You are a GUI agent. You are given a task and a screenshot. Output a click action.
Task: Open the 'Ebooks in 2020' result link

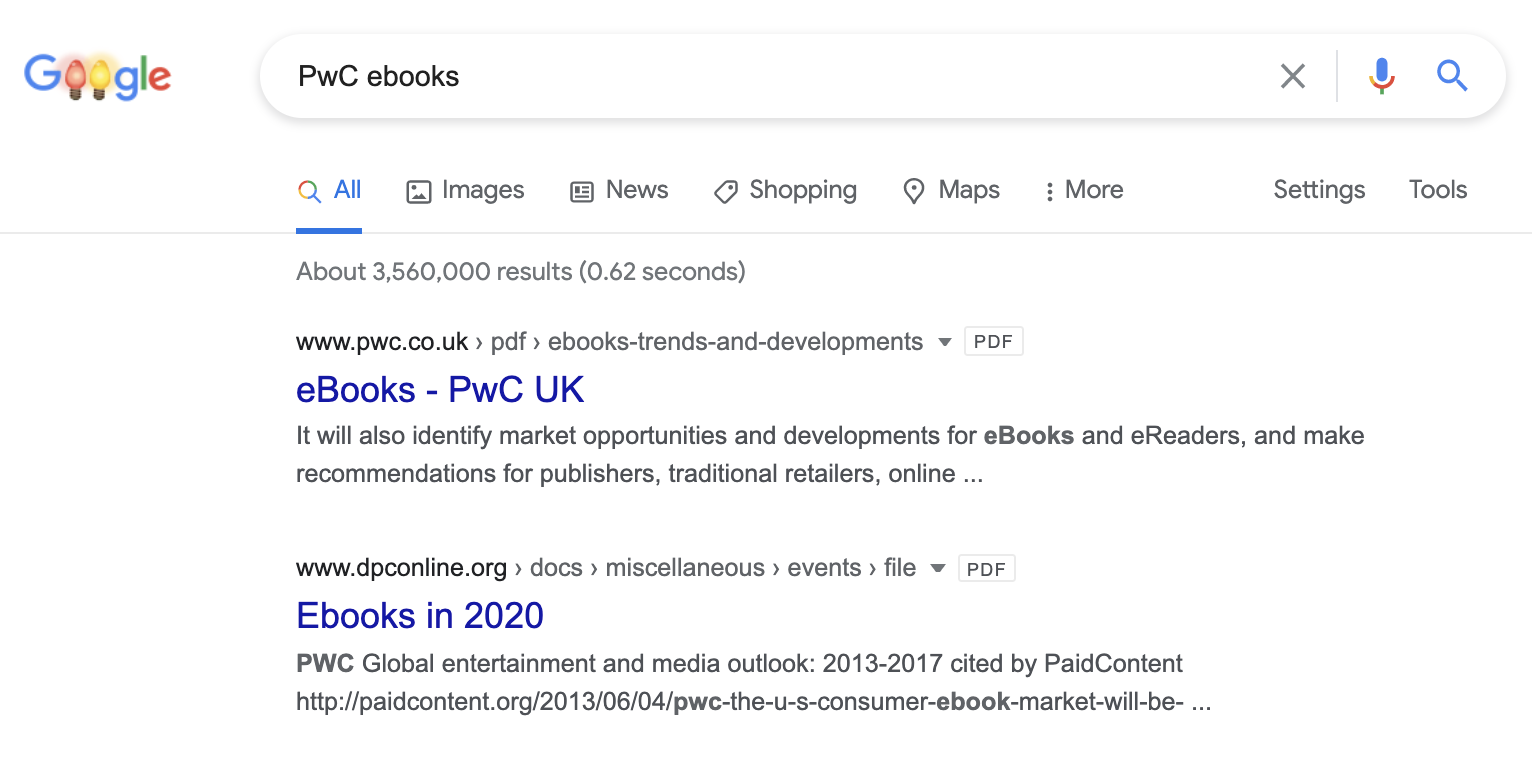click(x=419, y=616)
